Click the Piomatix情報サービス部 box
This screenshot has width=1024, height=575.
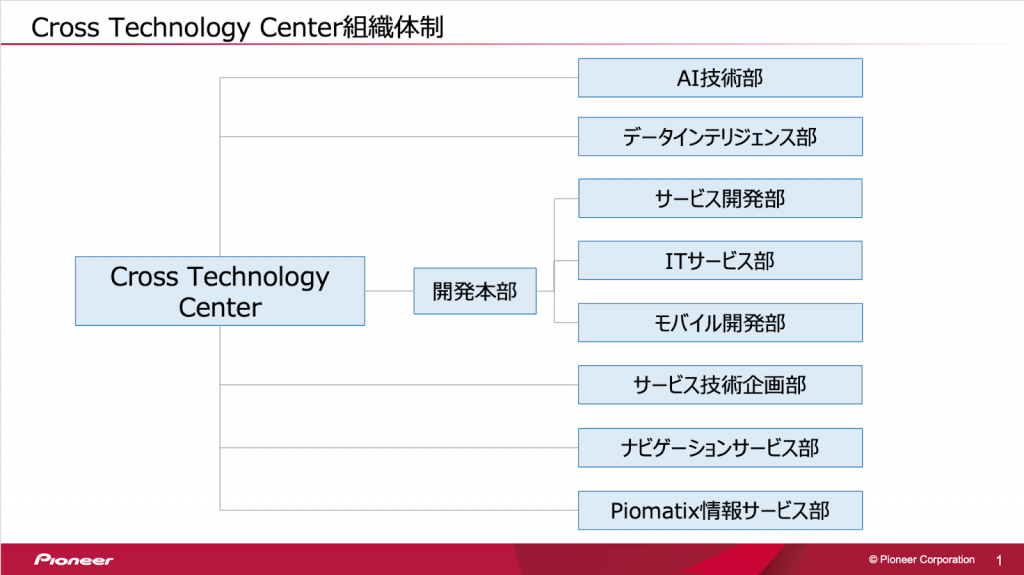click(x=720, y=511)
